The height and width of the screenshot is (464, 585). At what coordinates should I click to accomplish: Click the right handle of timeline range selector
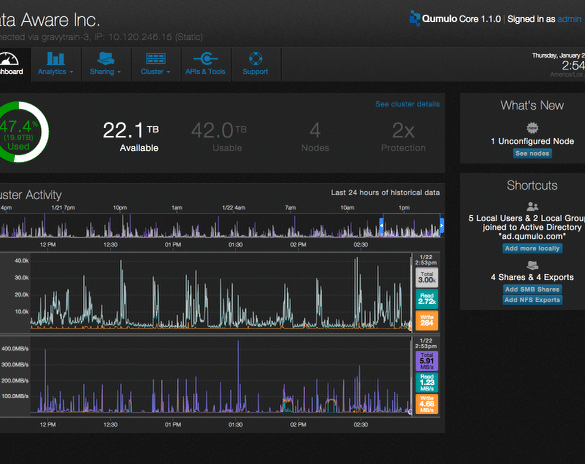click(x=442, y=225)
